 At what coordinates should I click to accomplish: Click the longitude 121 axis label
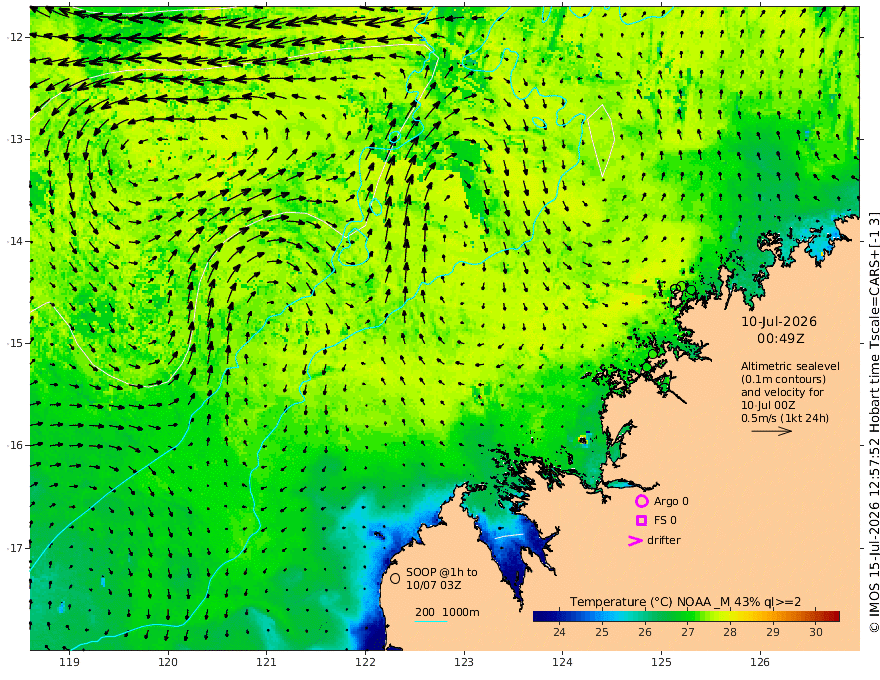point(267,662)
